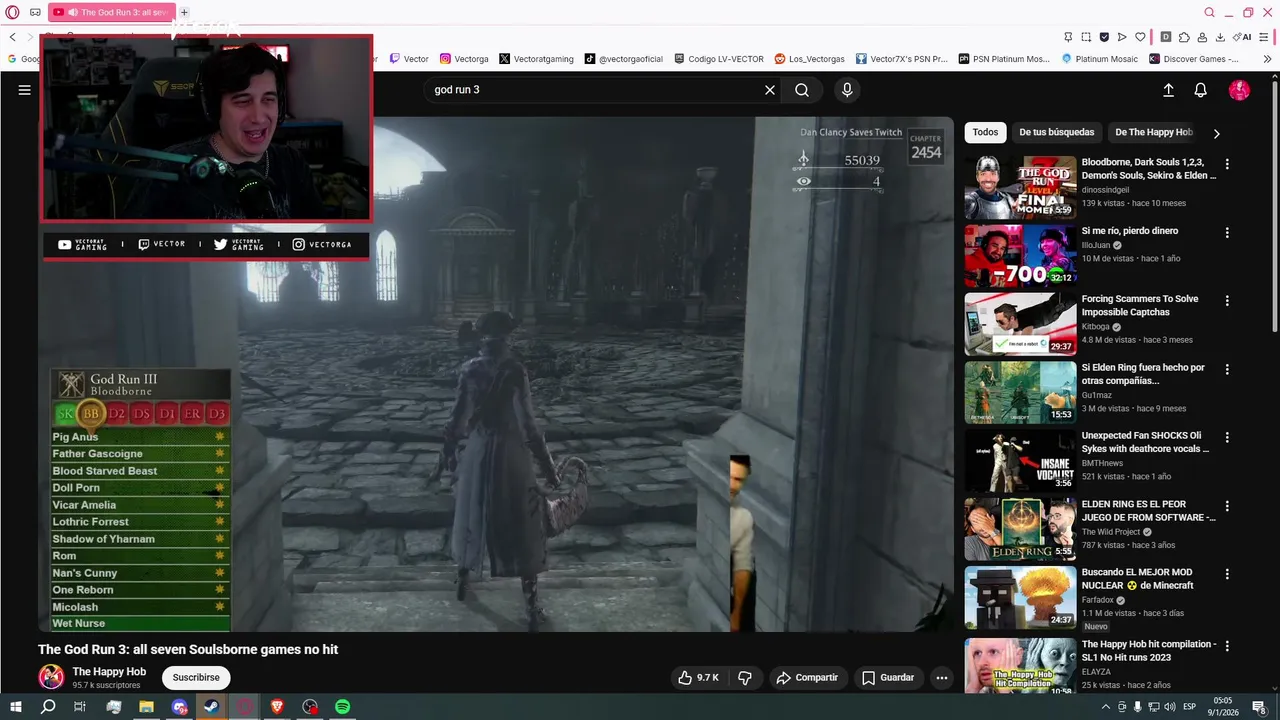Open Steam from the taskbar
The image size is (1280, 720).
point(212,707)
